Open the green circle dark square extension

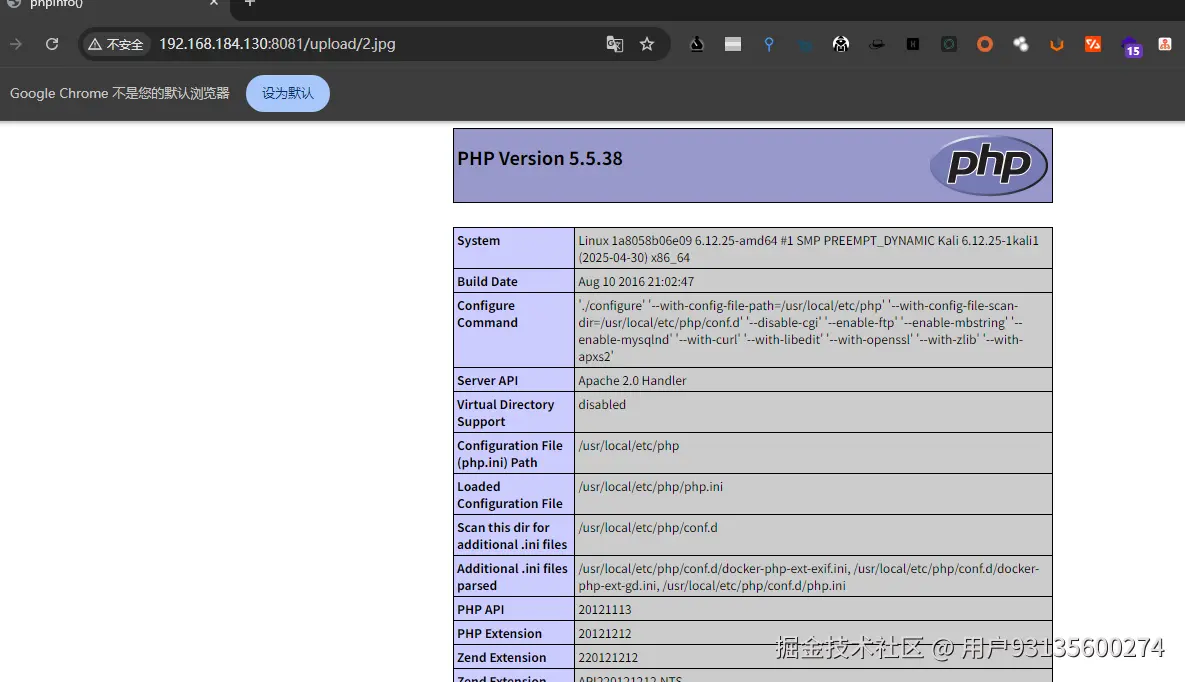click(x=948, y=44)
